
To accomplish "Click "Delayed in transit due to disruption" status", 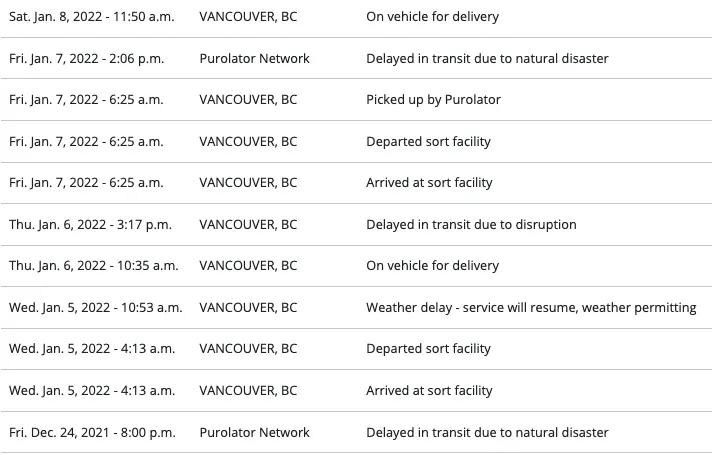I will (471, 225).
